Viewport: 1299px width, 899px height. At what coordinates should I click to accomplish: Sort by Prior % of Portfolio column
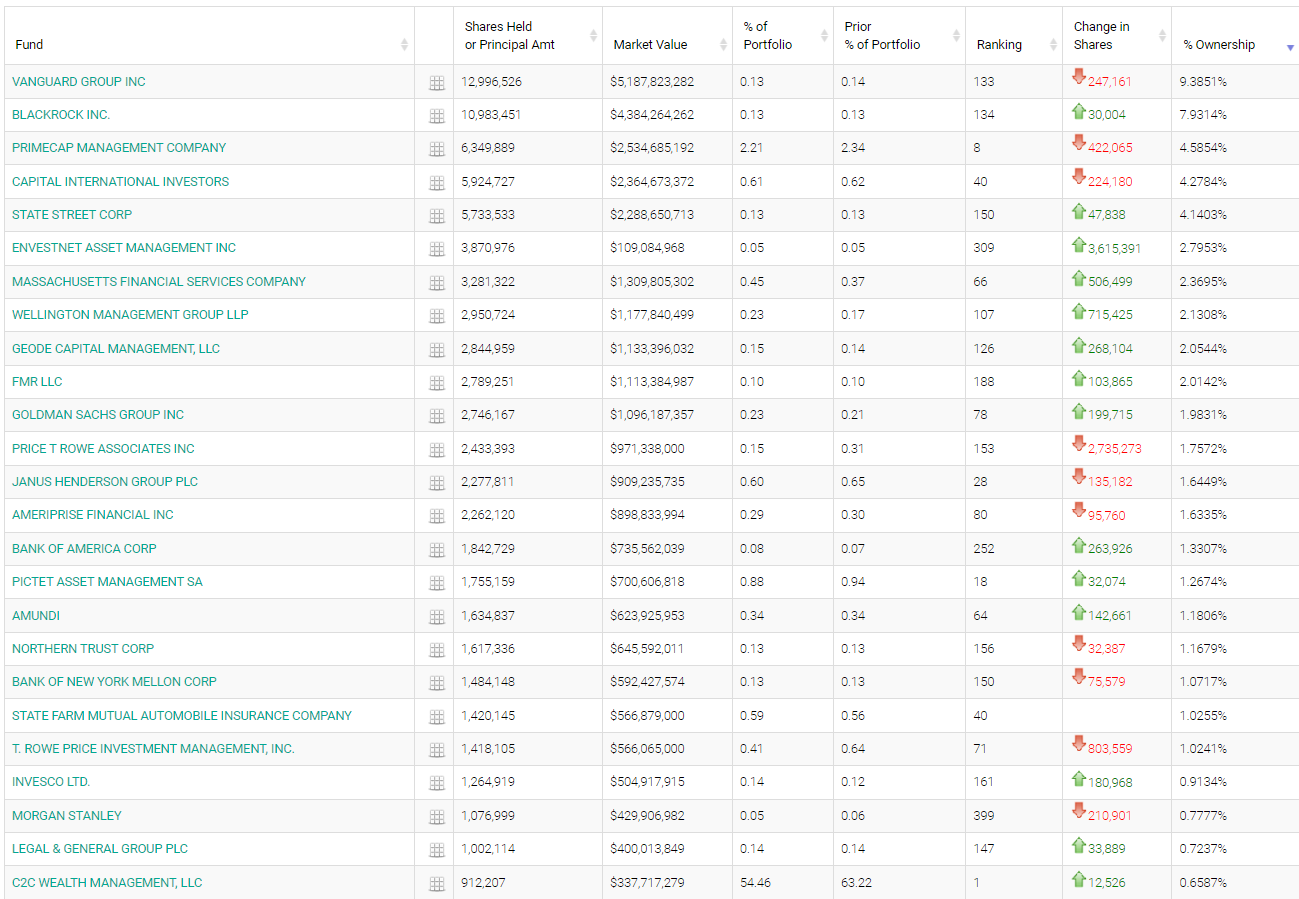click(899, 36)
